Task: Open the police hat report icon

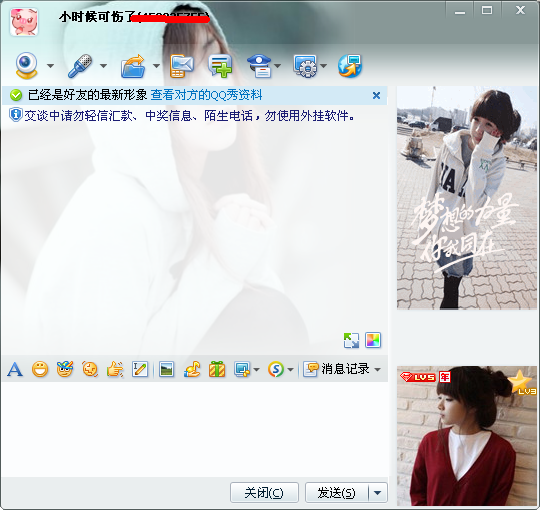Action: click(259, 66)
